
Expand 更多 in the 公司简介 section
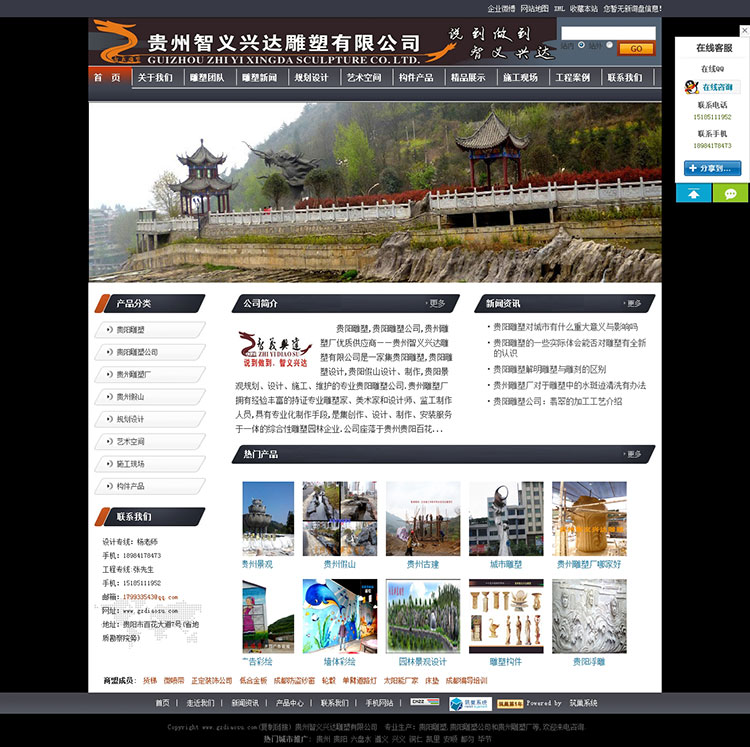437,303
